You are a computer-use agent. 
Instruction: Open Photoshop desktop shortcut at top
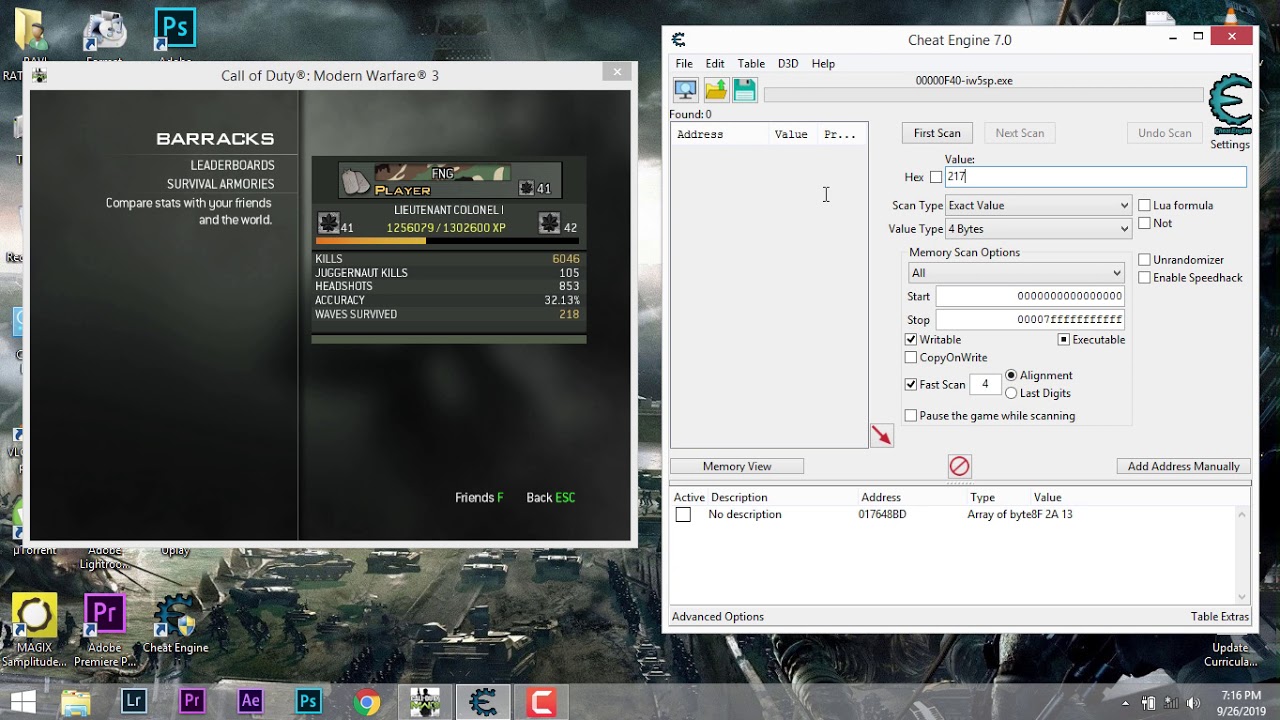[x=175, y=32]
